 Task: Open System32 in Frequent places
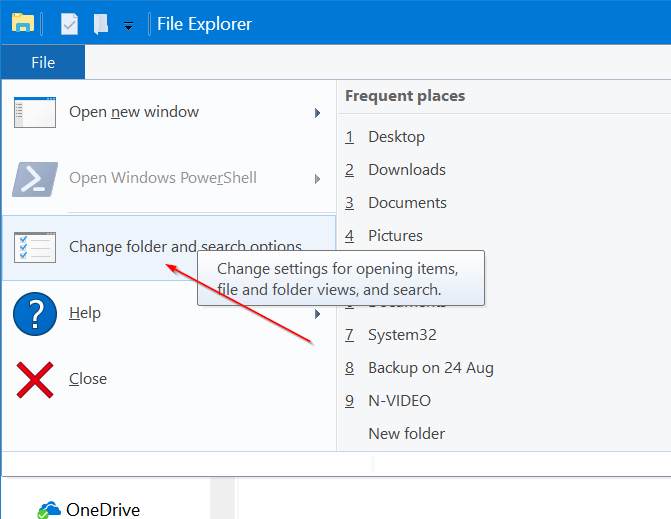[x=402, y=335]
